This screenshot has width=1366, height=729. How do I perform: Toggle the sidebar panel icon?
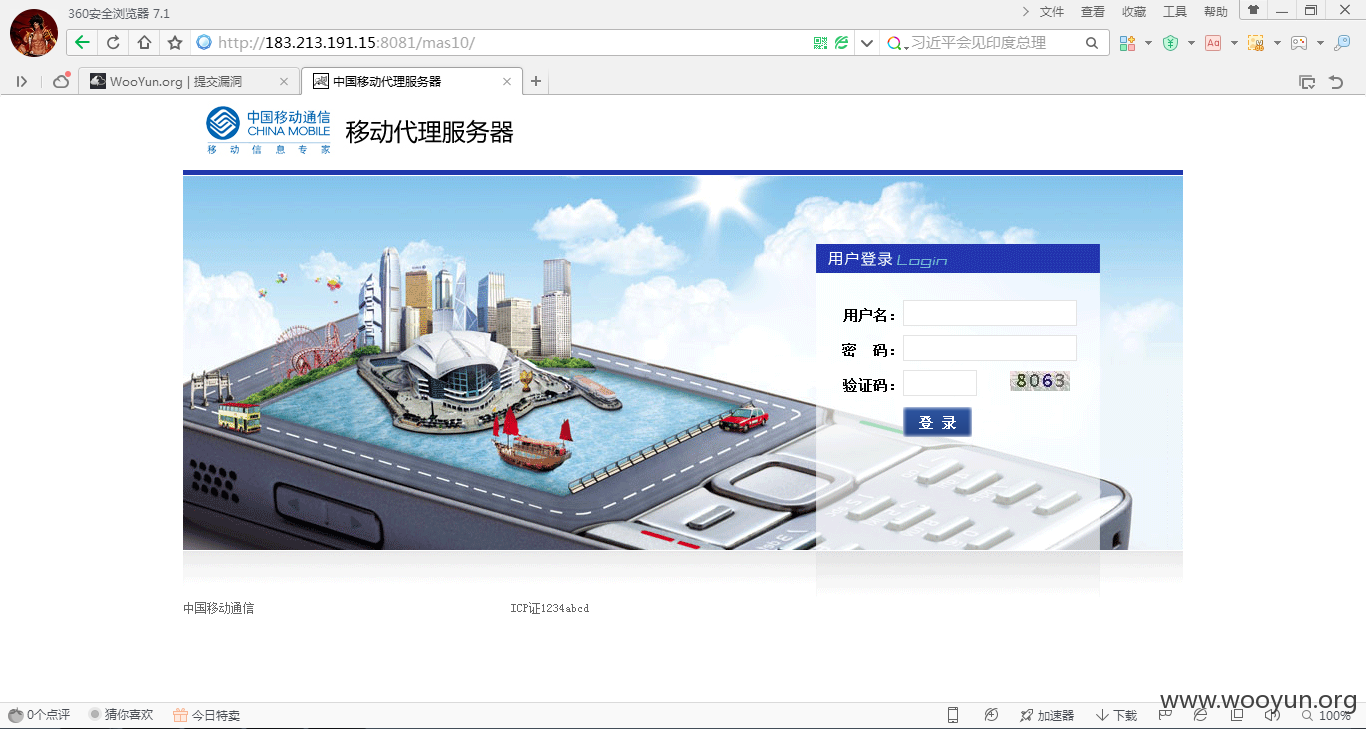(22, 81)
